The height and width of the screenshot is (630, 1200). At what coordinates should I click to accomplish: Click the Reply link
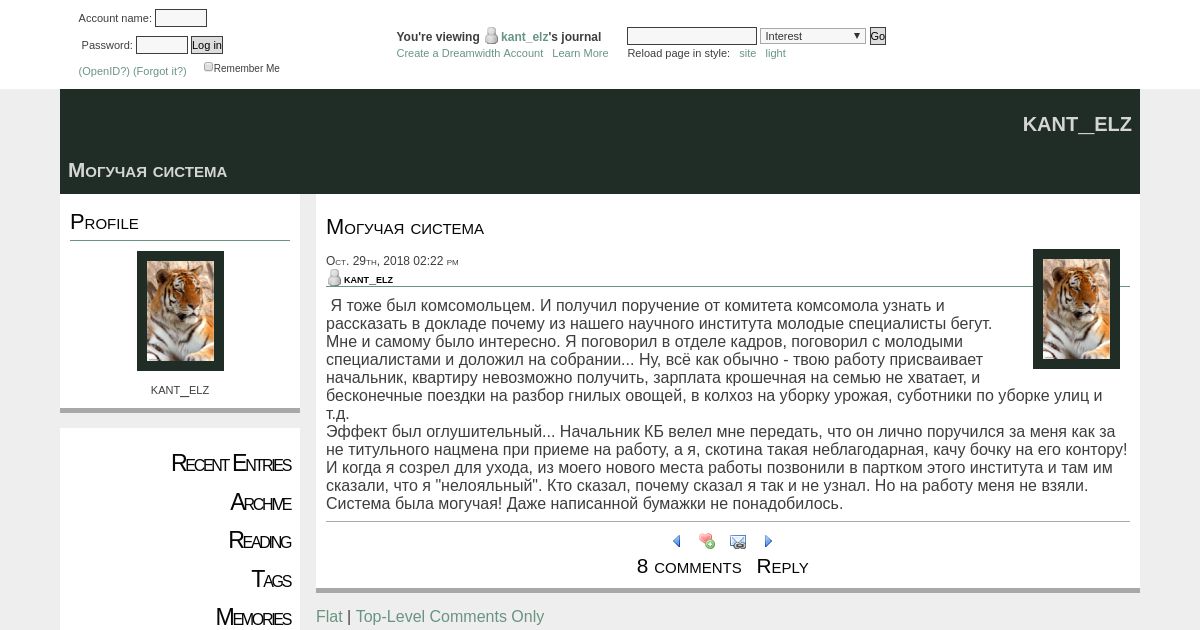point(782,567)
